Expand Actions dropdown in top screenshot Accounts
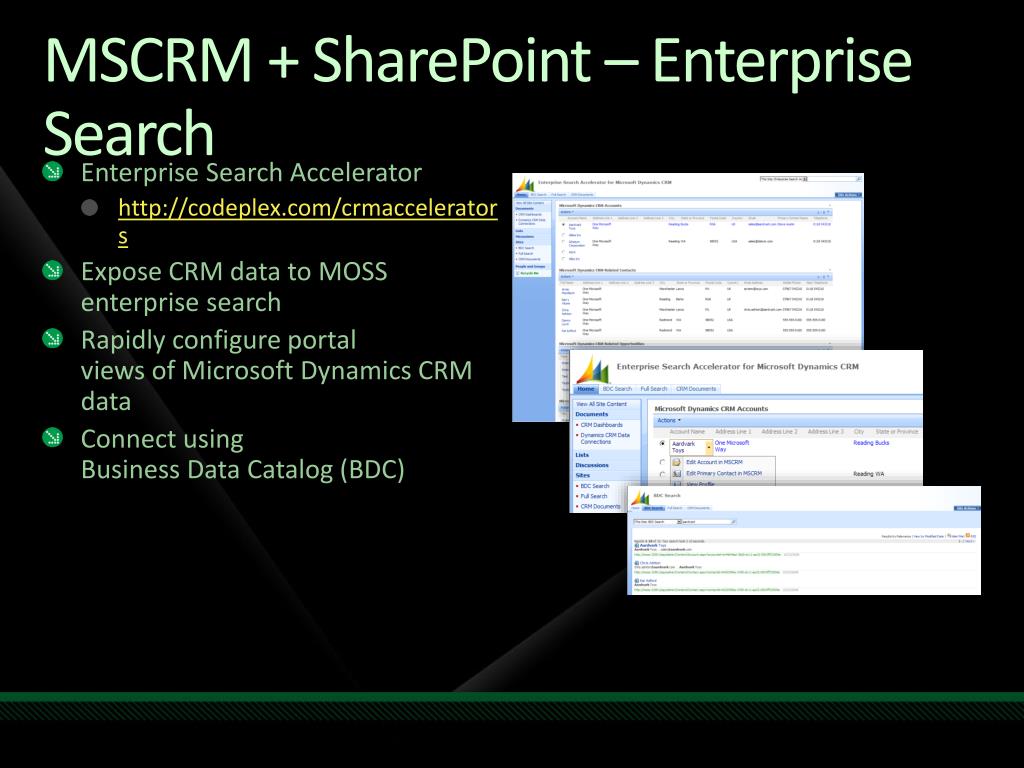The height and width of the screenshot is (768, 1024). (567, 212)
